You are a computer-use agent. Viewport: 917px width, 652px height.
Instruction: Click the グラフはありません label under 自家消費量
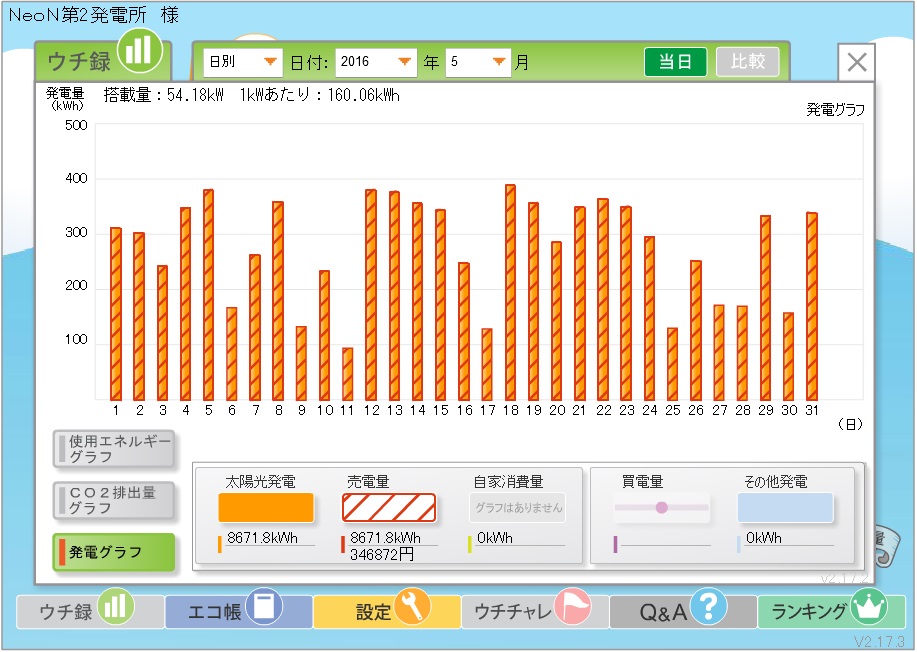pos(518,508)
